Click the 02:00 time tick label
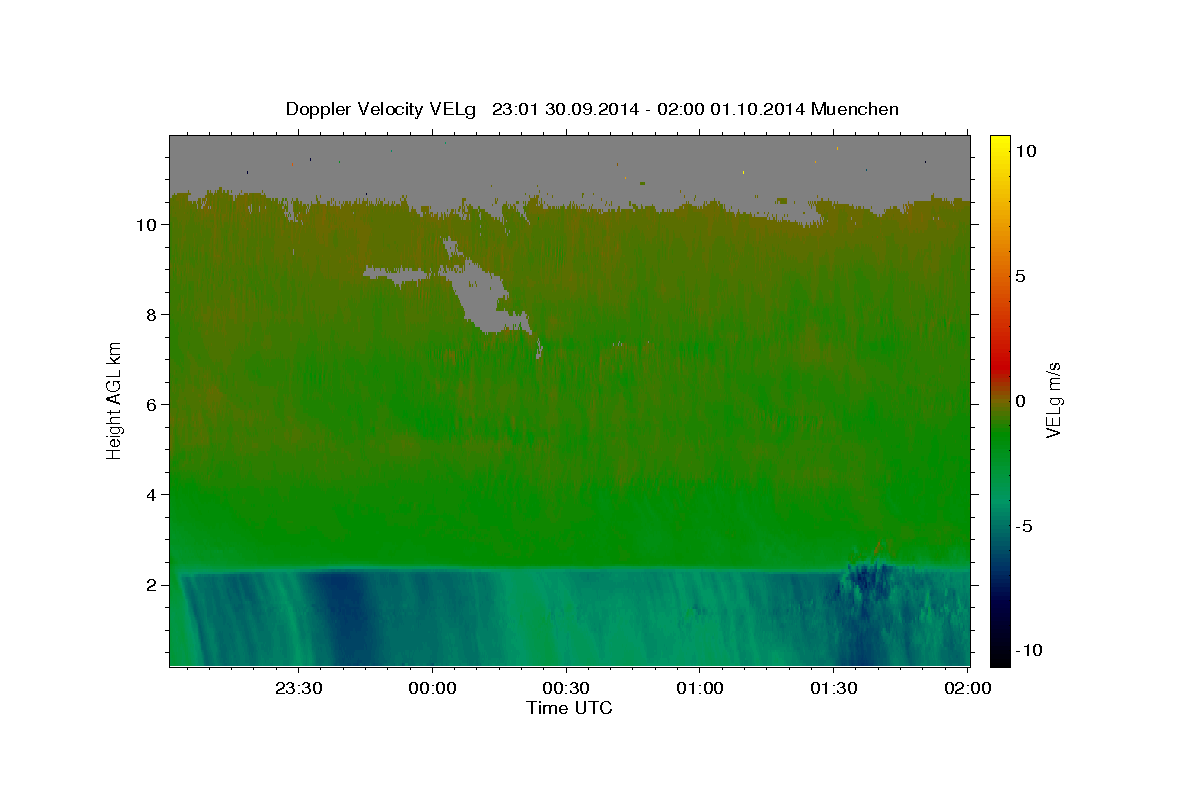 [x=967, y=688]
